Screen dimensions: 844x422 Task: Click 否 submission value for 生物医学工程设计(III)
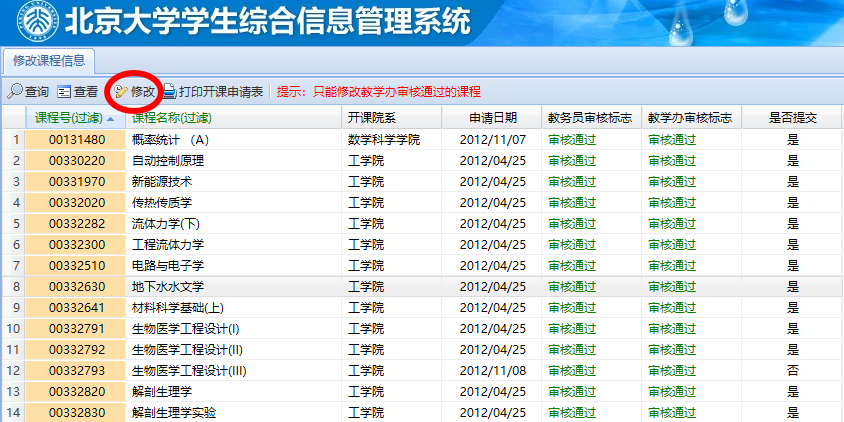[x=792, y=370]
